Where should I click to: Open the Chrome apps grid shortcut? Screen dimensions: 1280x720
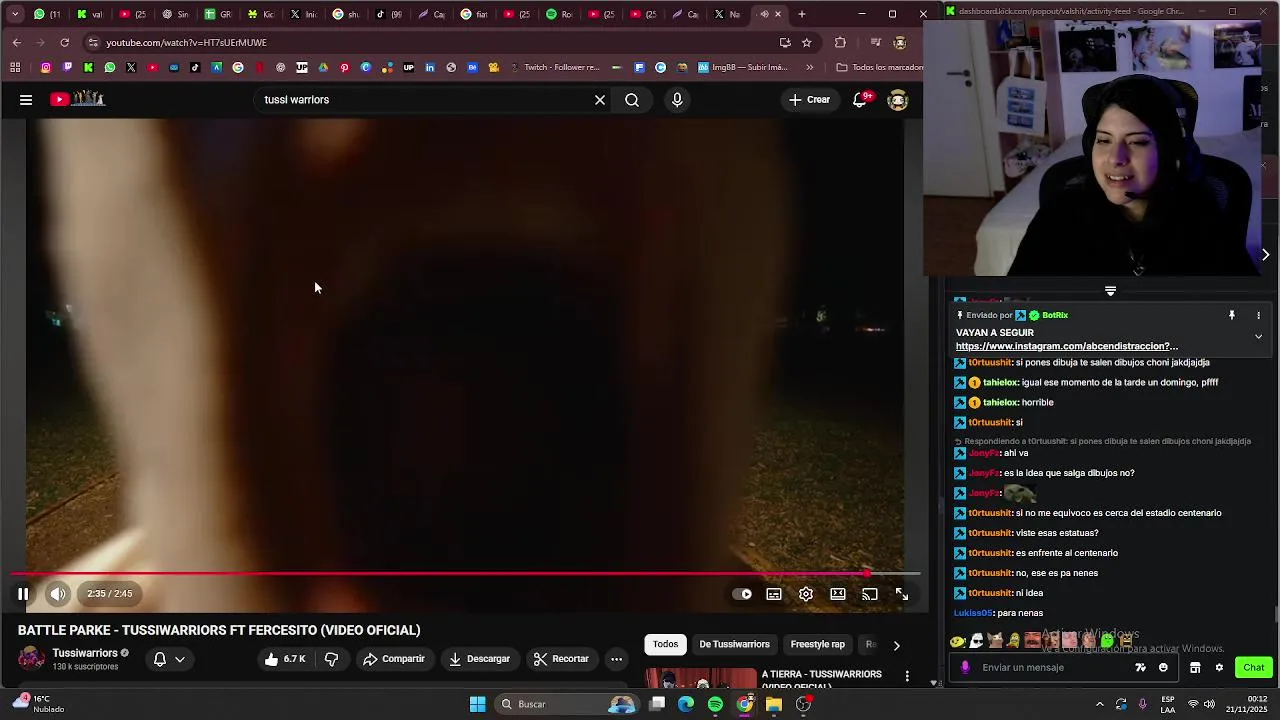tap(15, 68)
